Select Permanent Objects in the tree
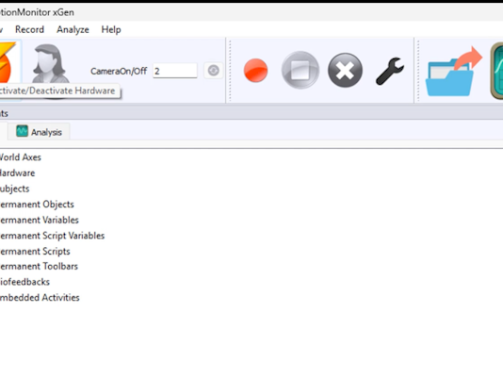503x378 pixels. click(x=37, y=204)
